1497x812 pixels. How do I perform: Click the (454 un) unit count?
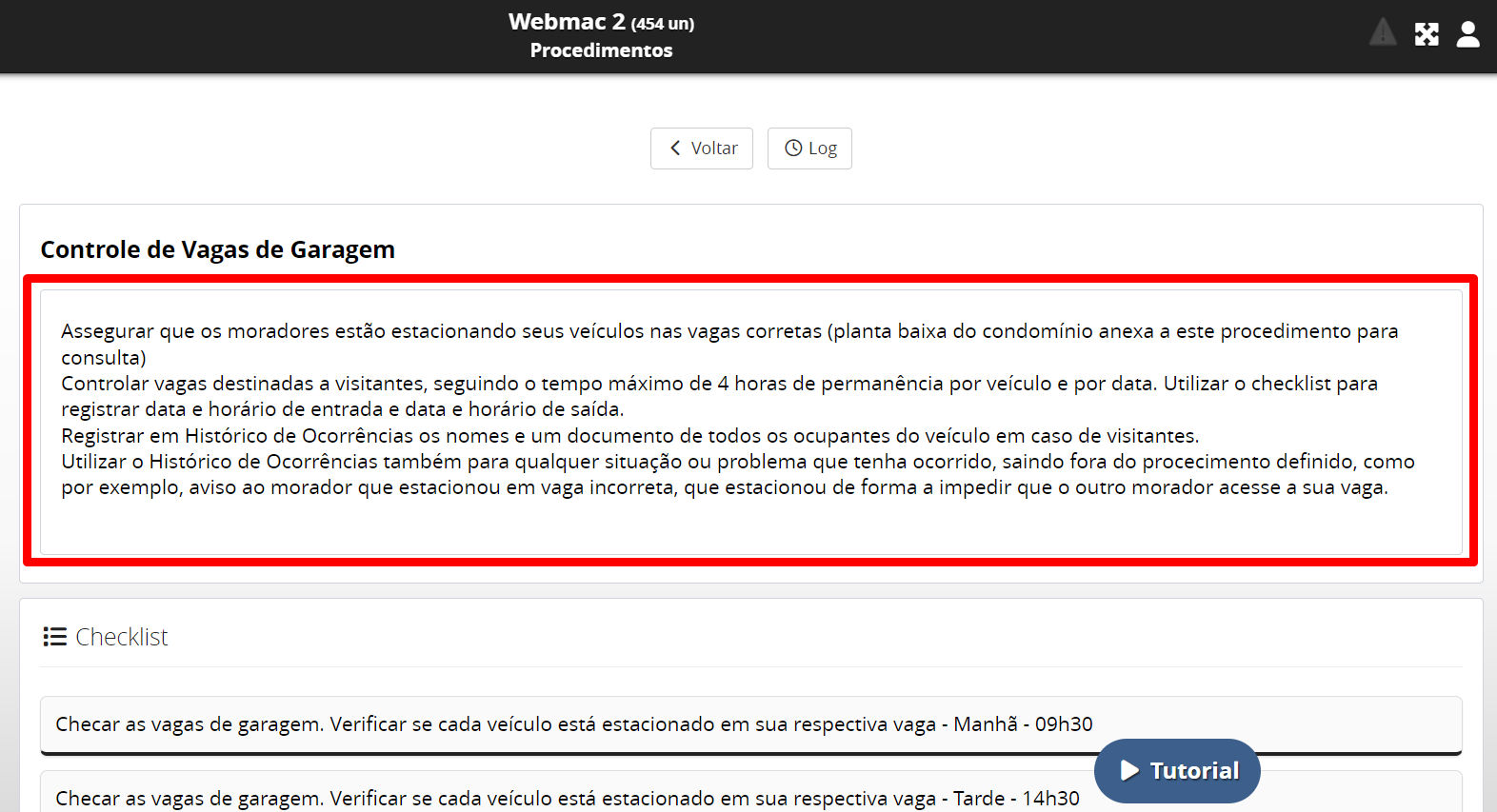pos(663,24)
